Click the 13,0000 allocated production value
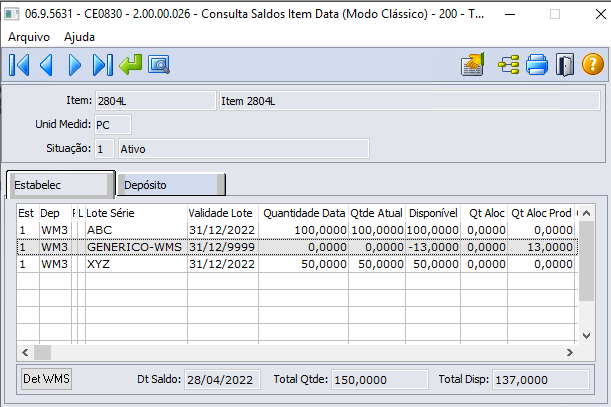The image size is (611, 407). tap(549, 247)
